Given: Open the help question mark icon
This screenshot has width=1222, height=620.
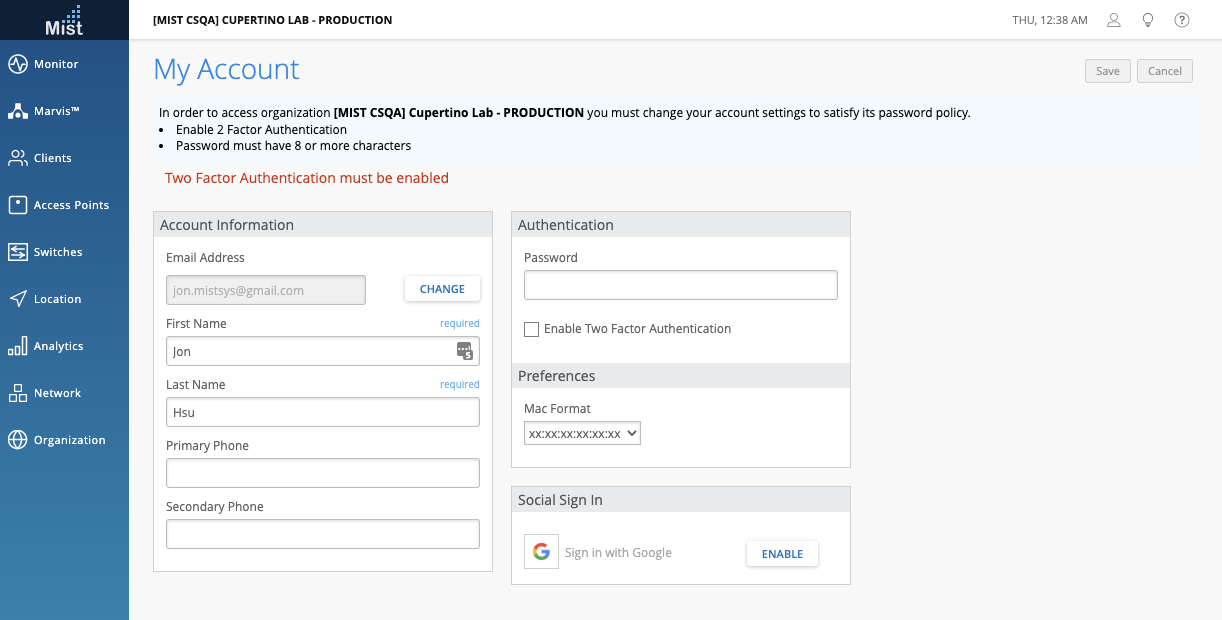Looking at the screenshot, I should [x=1182, y=20].
